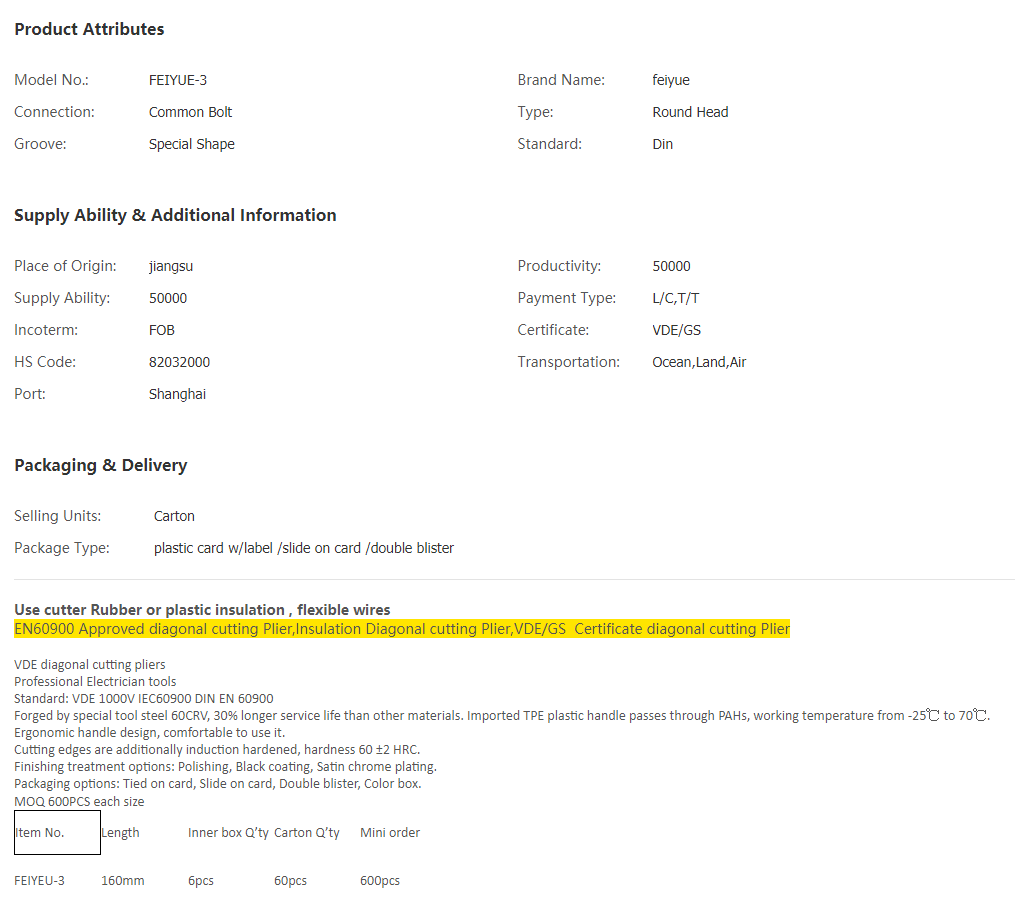Viewport: 1015px width, 909px height.
Task: Click the 600pcs mini order cell
Action: click(x=379, y=880)
